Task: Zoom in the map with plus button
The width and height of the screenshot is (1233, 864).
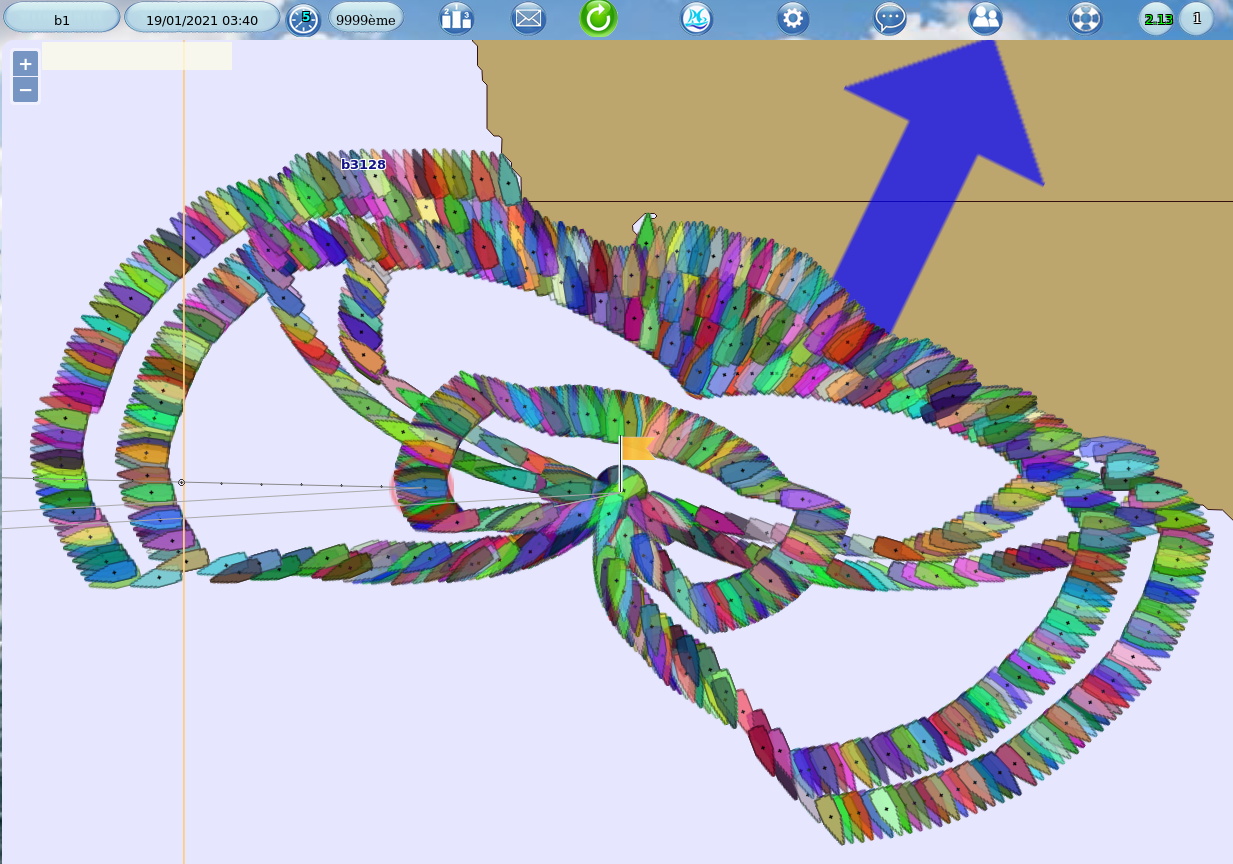Action: point(26,63)
